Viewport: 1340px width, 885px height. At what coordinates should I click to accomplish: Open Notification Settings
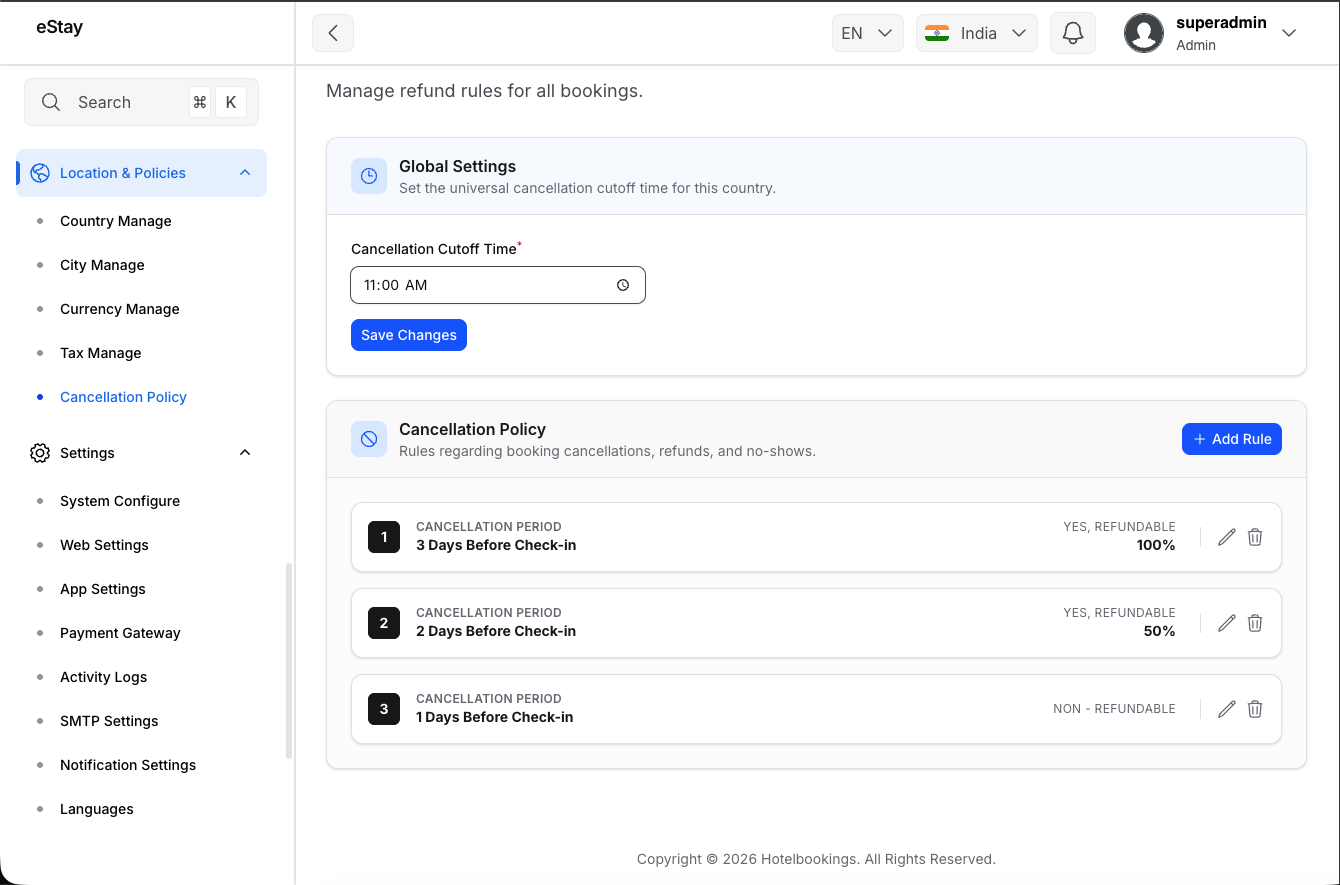[128, 765]
